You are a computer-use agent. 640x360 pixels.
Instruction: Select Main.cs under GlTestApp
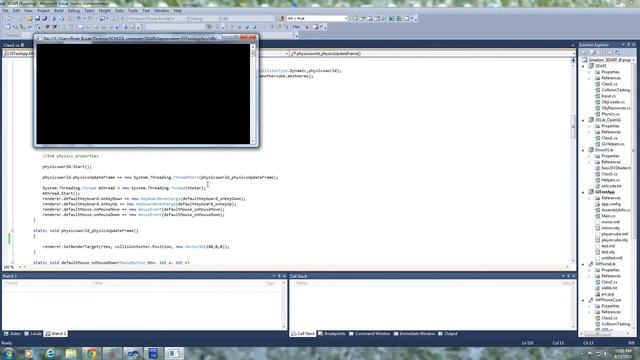pyautogui.click(x=608, y=216)
